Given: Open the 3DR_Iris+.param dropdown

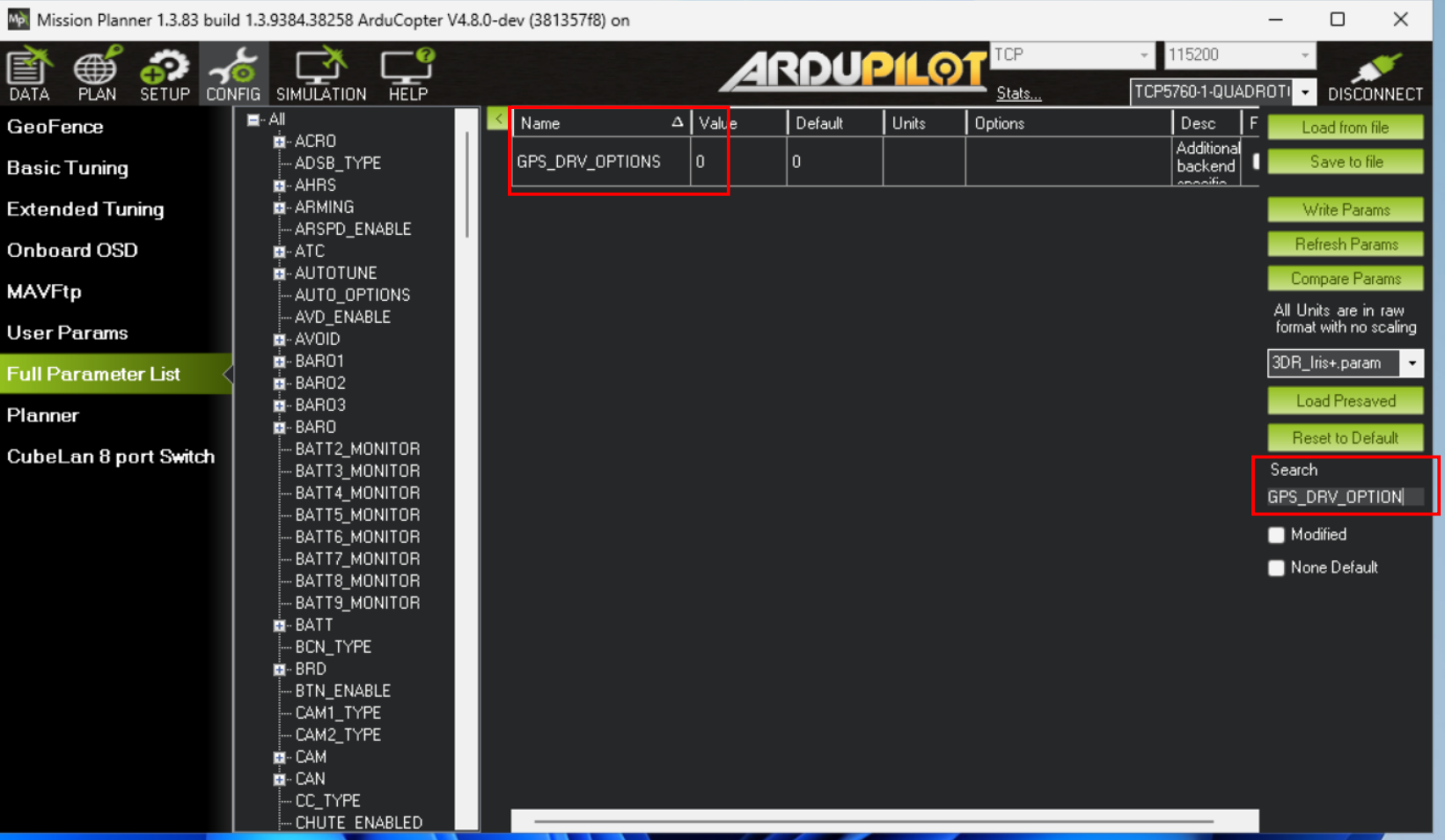Looking at the screenshot, I should coord(1412,363).
